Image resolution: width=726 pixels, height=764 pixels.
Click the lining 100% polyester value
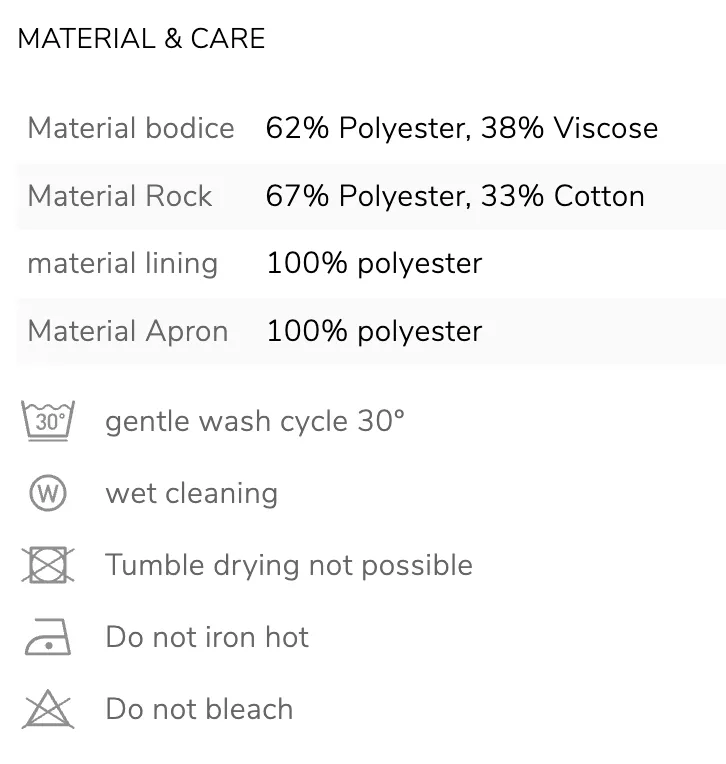pyautogui.click(x=374, y=264)
